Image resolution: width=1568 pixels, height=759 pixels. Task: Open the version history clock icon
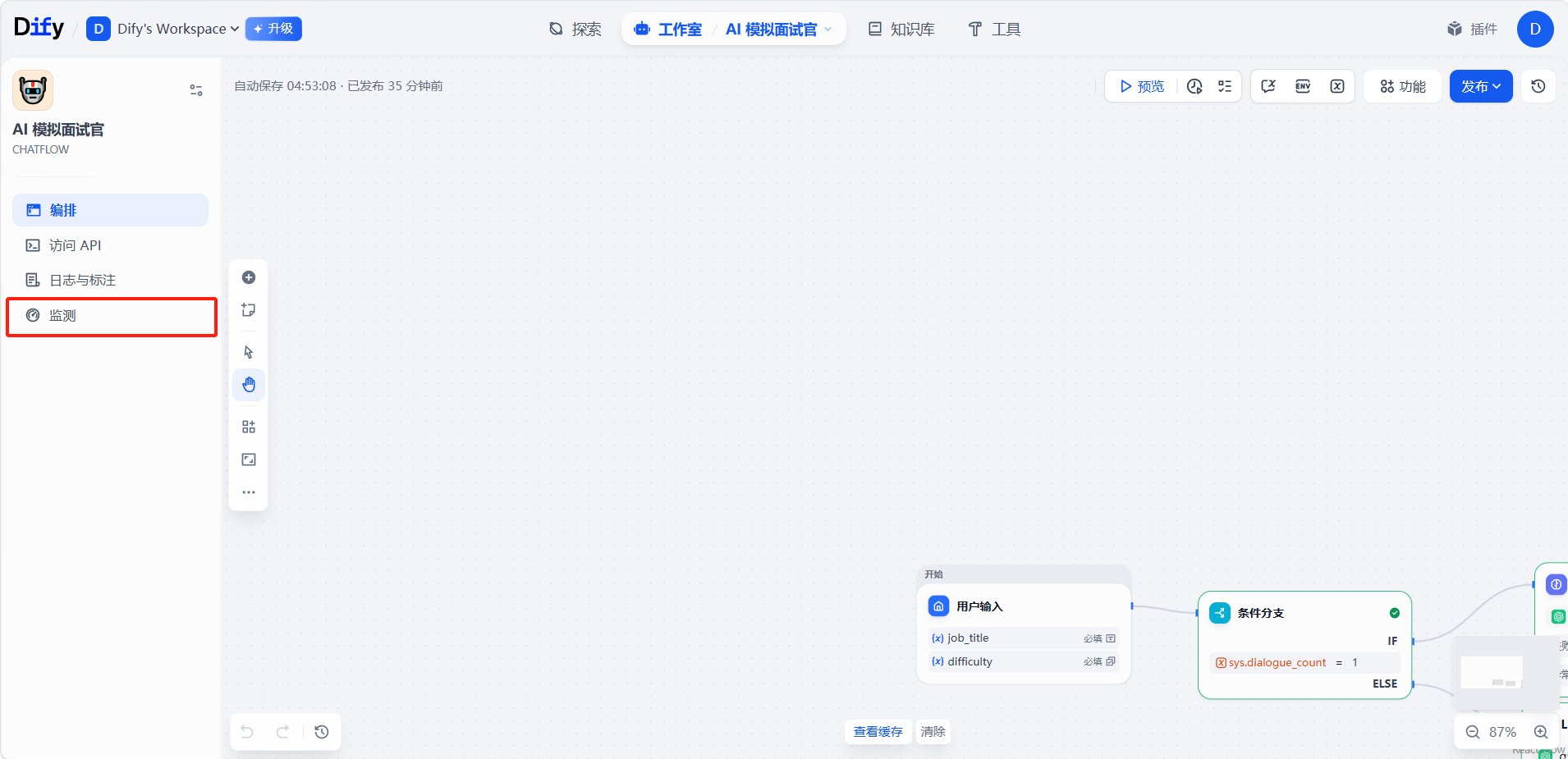tap(1538, 86)
